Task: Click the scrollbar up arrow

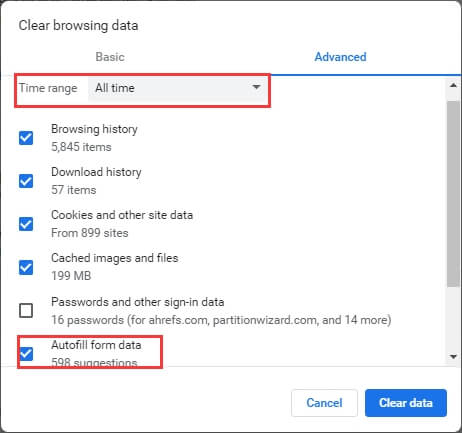Action: (453, 85)
